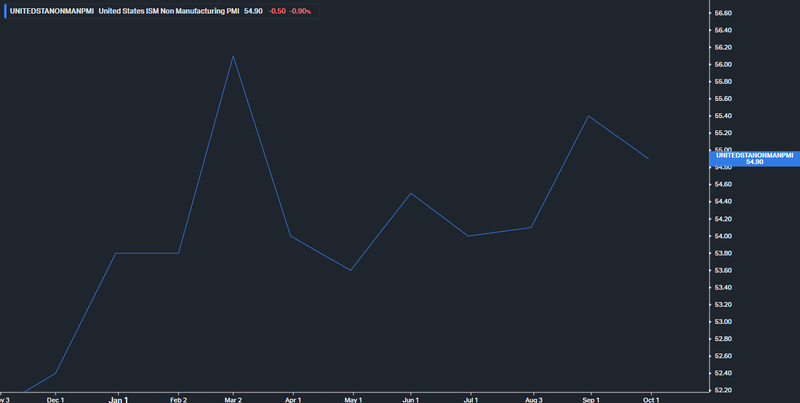
Task: Click the 55.80 price axis label
Action: coord(723,82)
